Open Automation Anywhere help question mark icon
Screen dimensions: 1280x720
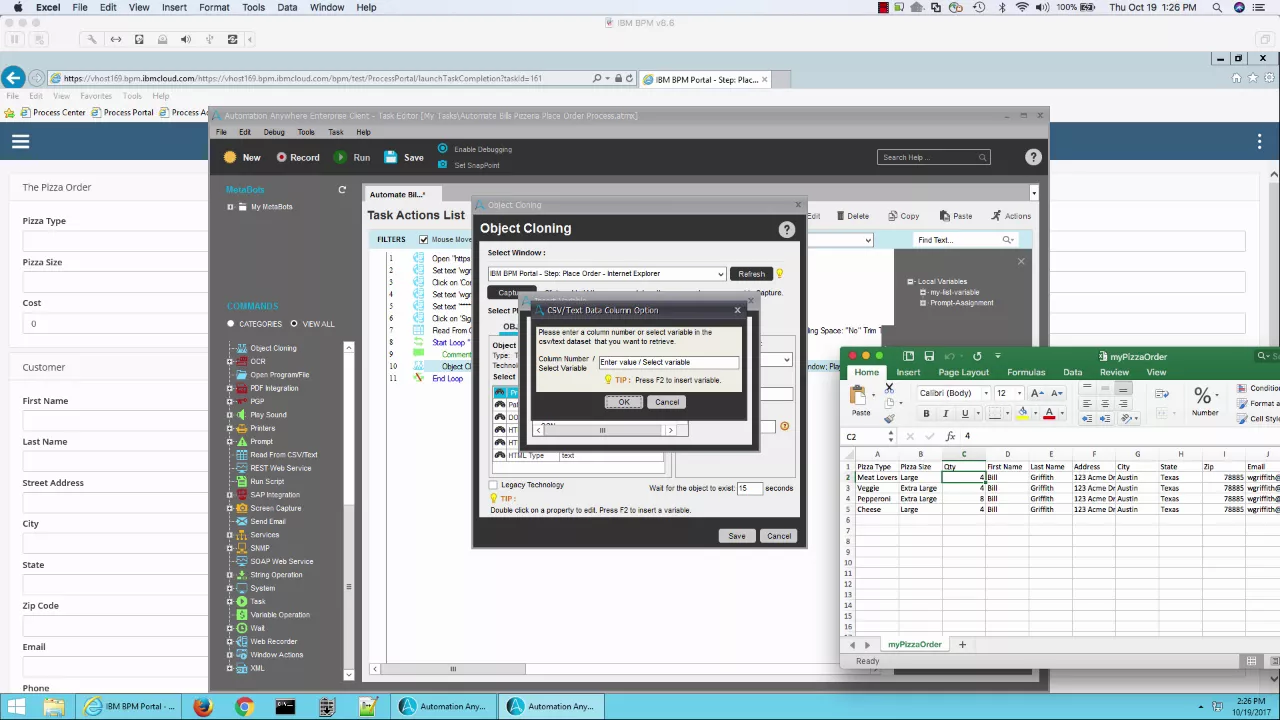[x=1033, y=157]
